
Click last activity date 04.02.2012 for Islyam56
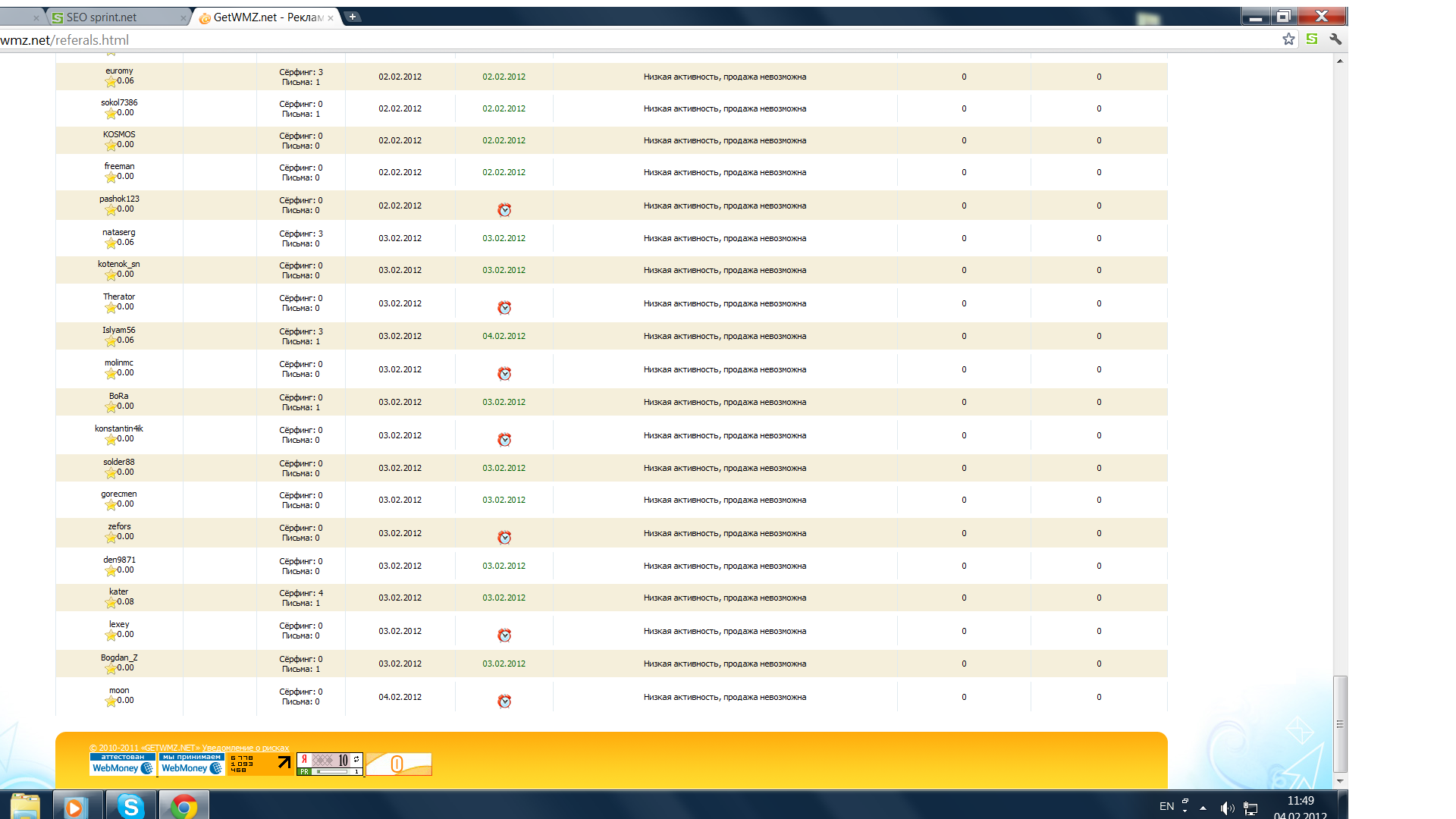click(x=504, y=336)
